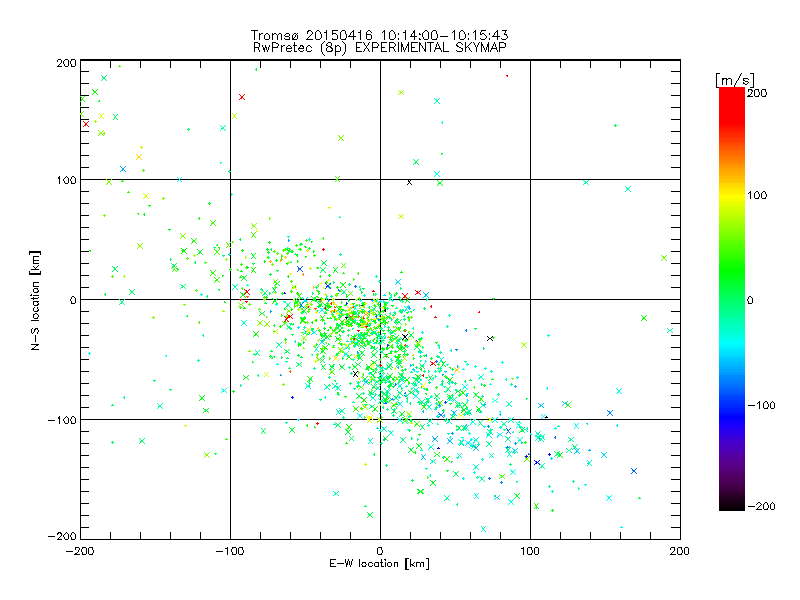
Task: Click the y-axis tick label '100' on the left
Action: pyautogui.click(x=66, y=180)
